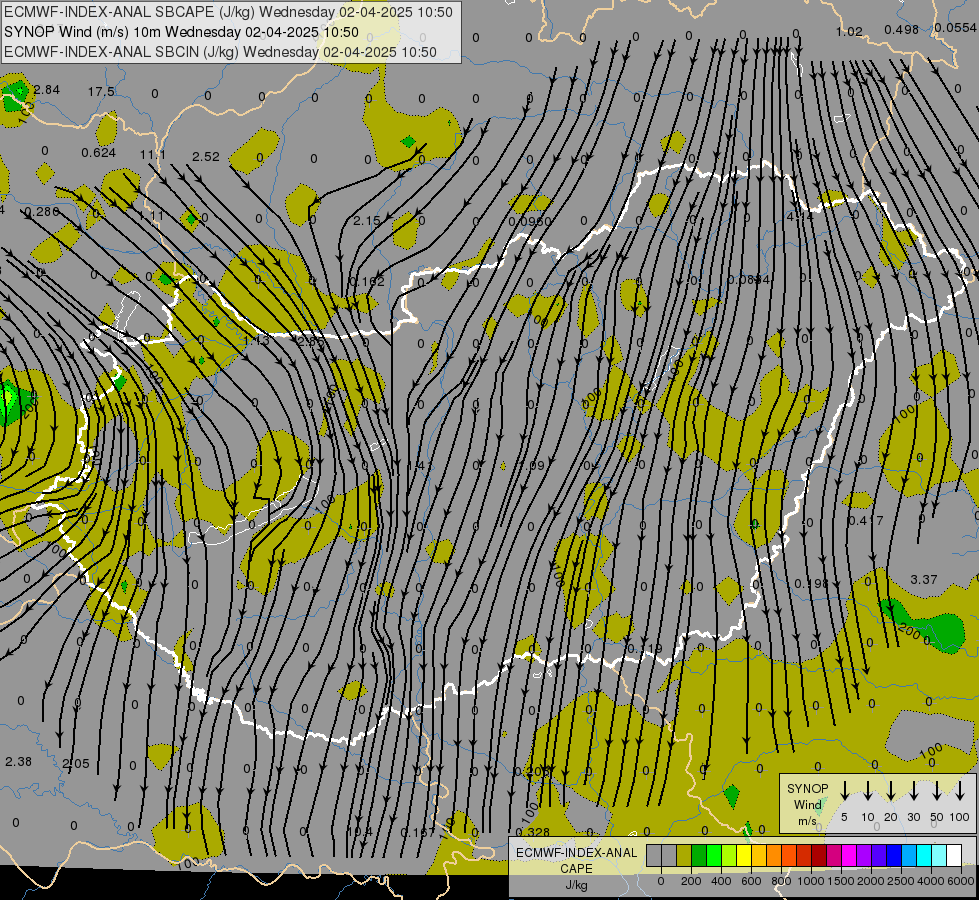This screenshot has width=979, height=900.
Task: Click the J/kg unit label in legend
Action: 576,885
